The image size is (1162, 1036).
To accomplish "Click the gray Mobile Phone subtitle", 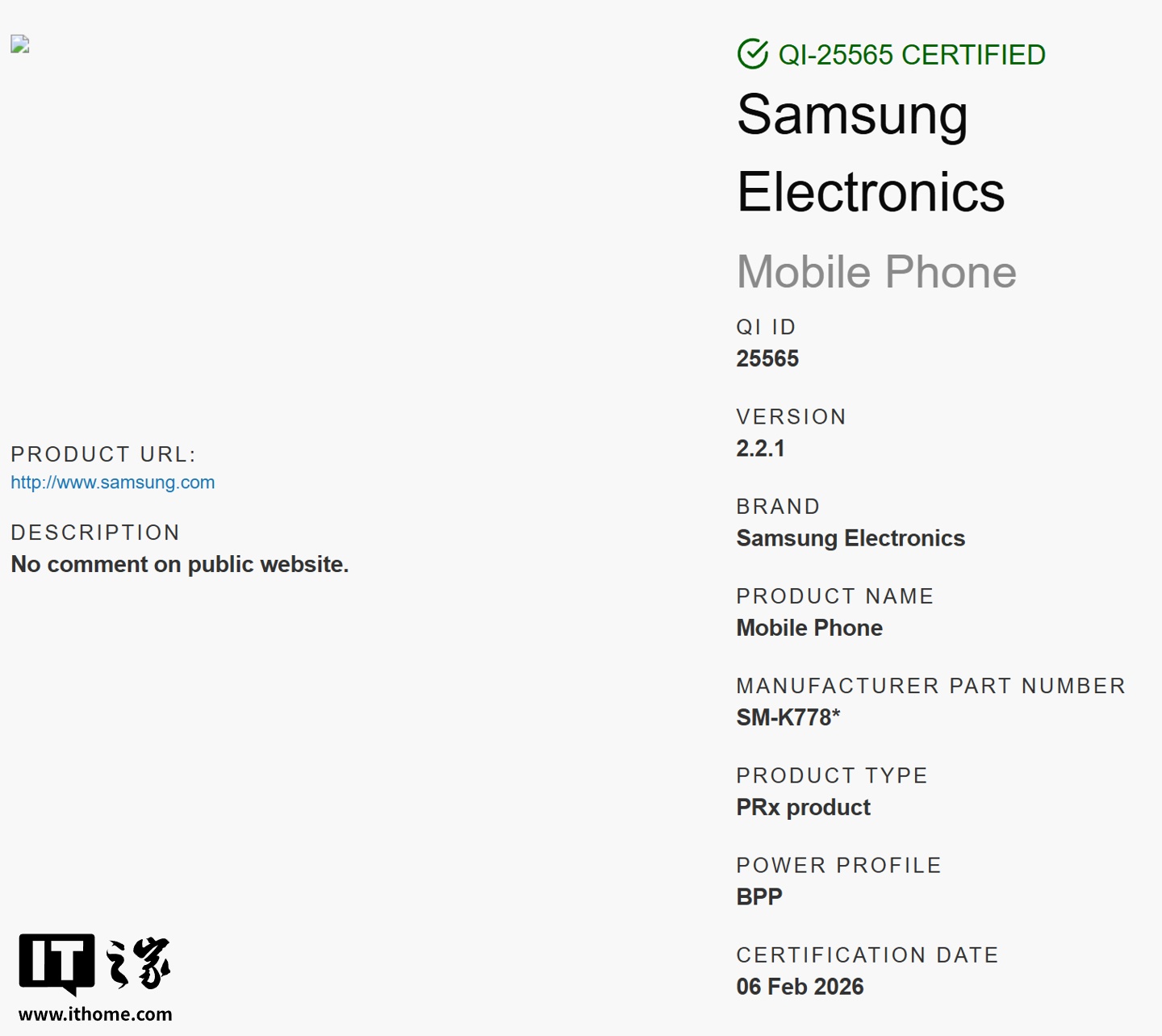I will tap(876, 272).
